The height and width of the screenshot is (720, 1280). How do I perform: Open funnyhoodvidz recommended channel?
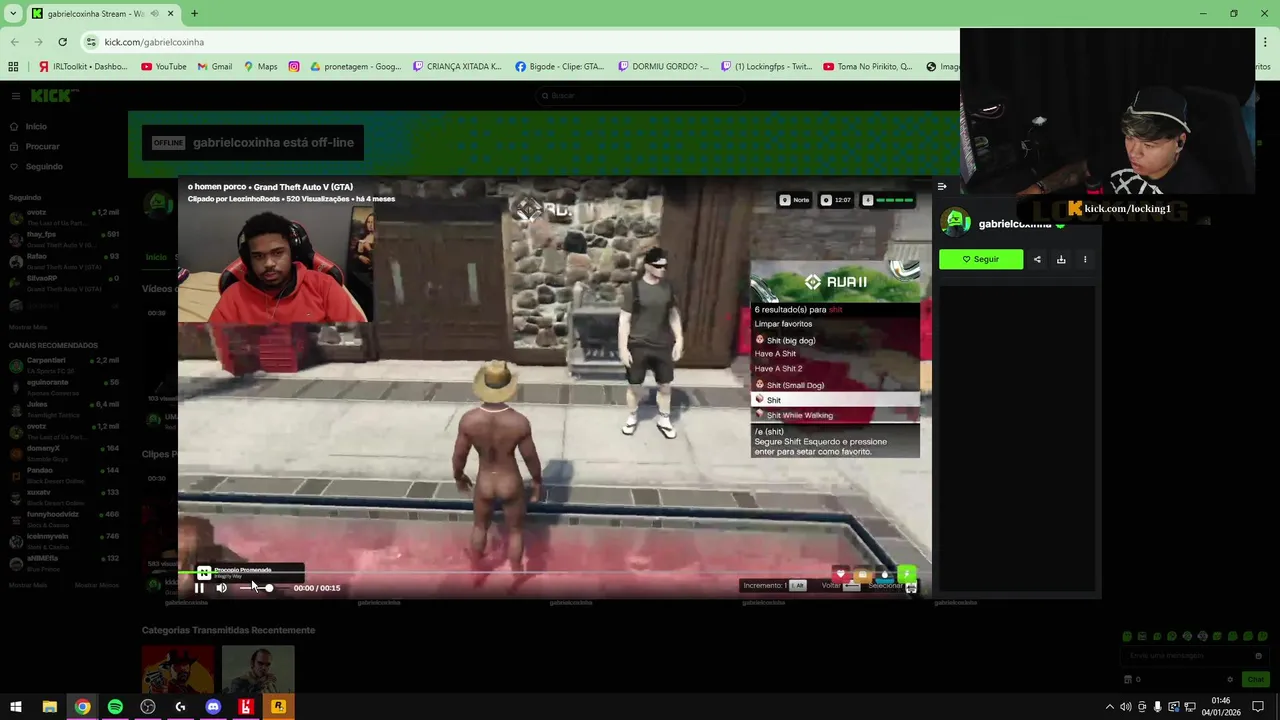(x=64, y=519)
